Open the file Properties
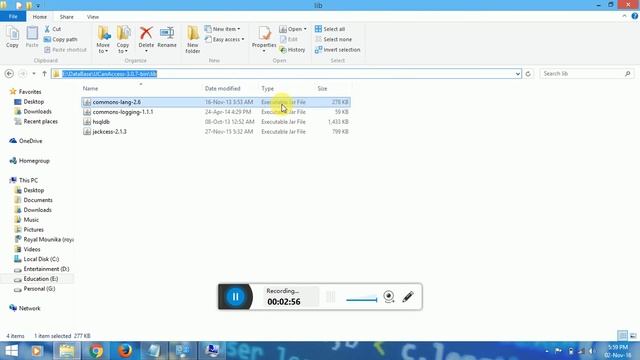Image resolution: width=640 pixels, height=360 pixels. [x=264, y=39]
